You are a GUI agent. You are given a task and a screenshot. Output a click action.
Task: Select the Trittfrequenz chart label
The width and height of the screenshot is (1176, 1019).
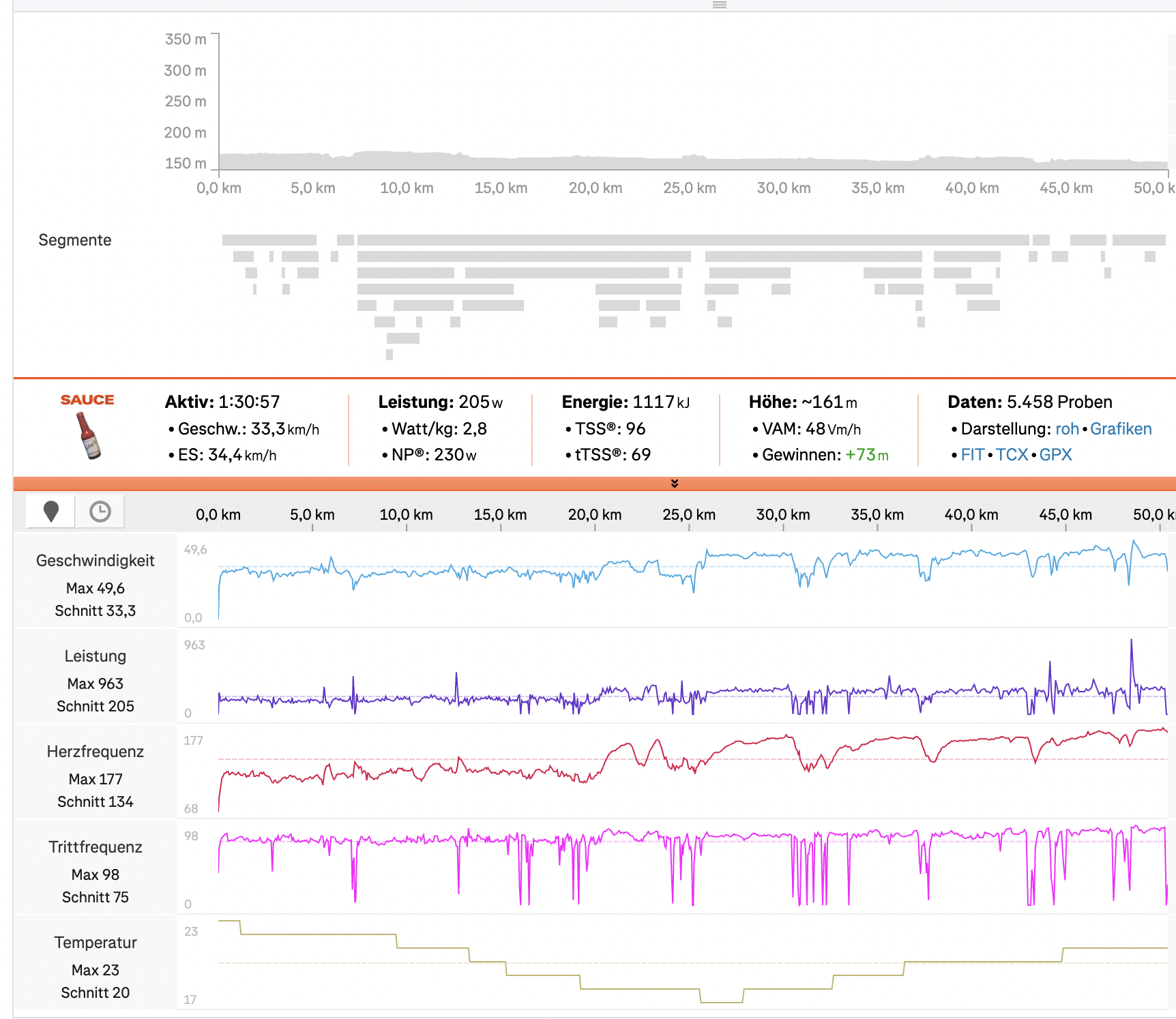[95, 847]
